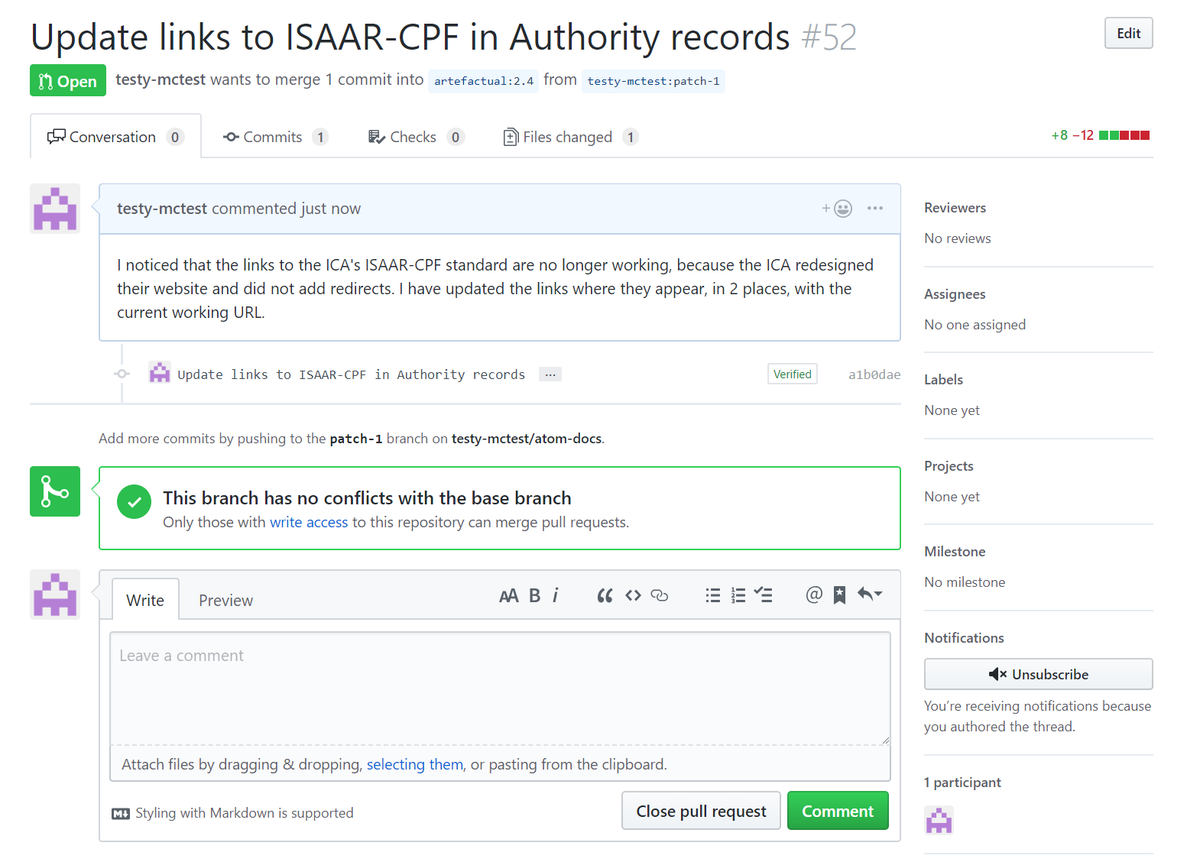This screenshot has height=862, width=1200.
Task: Insert an unordered bullet list
Action: (x=713, y=595)
